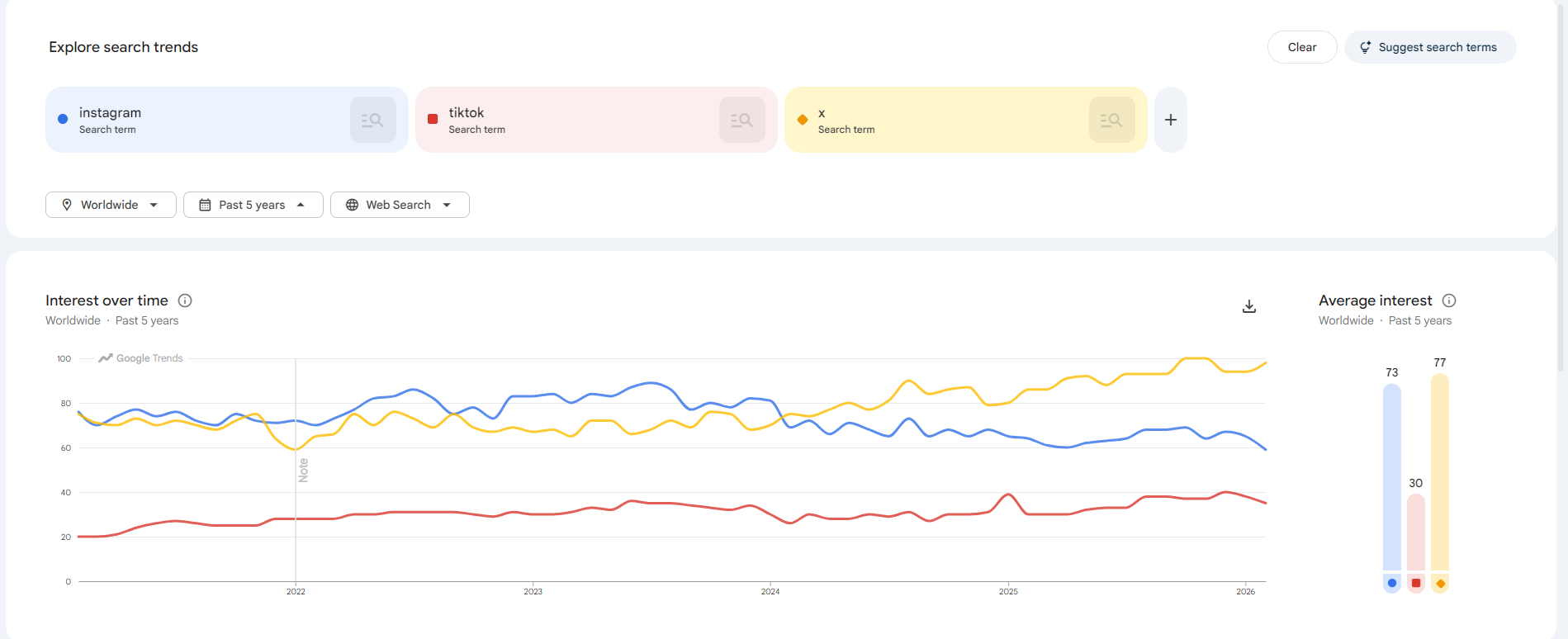Viewport: 1568px width, 639px height.
Task: Add a new comparison term with plus
Action: 1170,120
